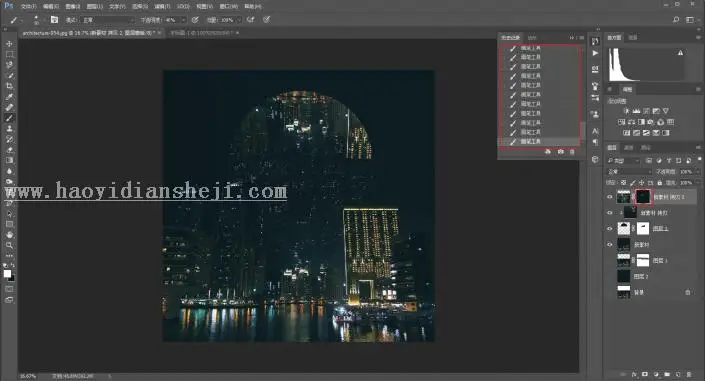Add a Levels adjustment layer
This screenshot has height=381, width=705.
636,111
